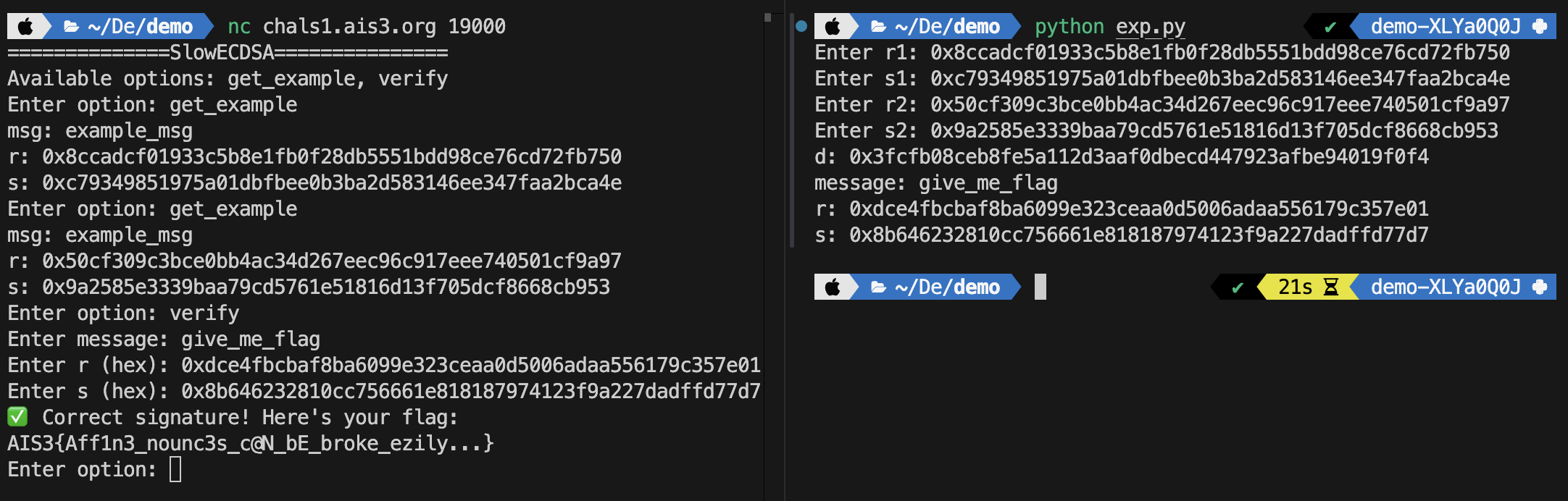Click the folder icon in lower right prompt
The width and height of the screenshot is (1568, 501).
click(878, 287)
